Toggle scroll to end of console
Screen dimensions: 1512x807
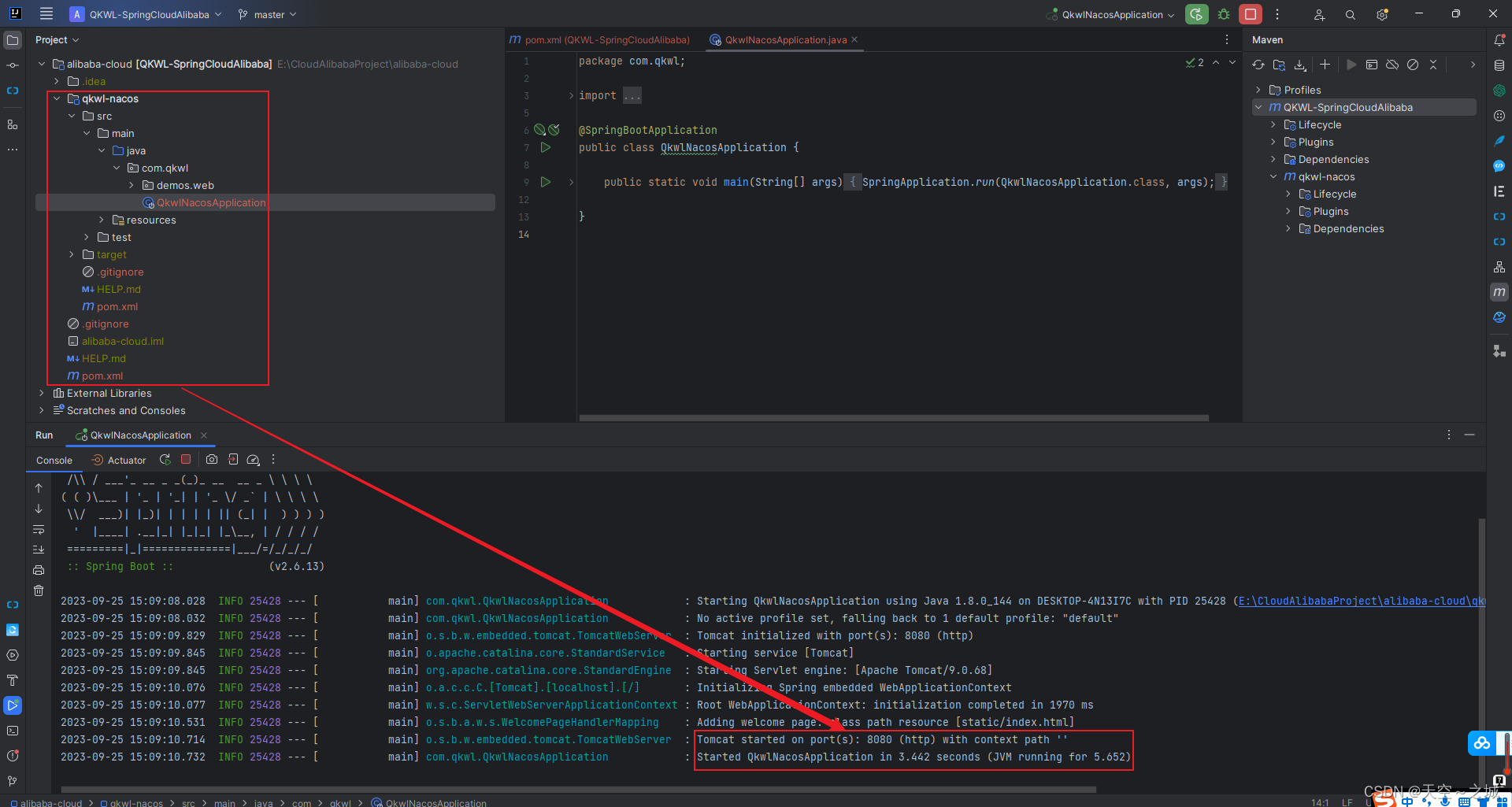(x=39, y=550)
